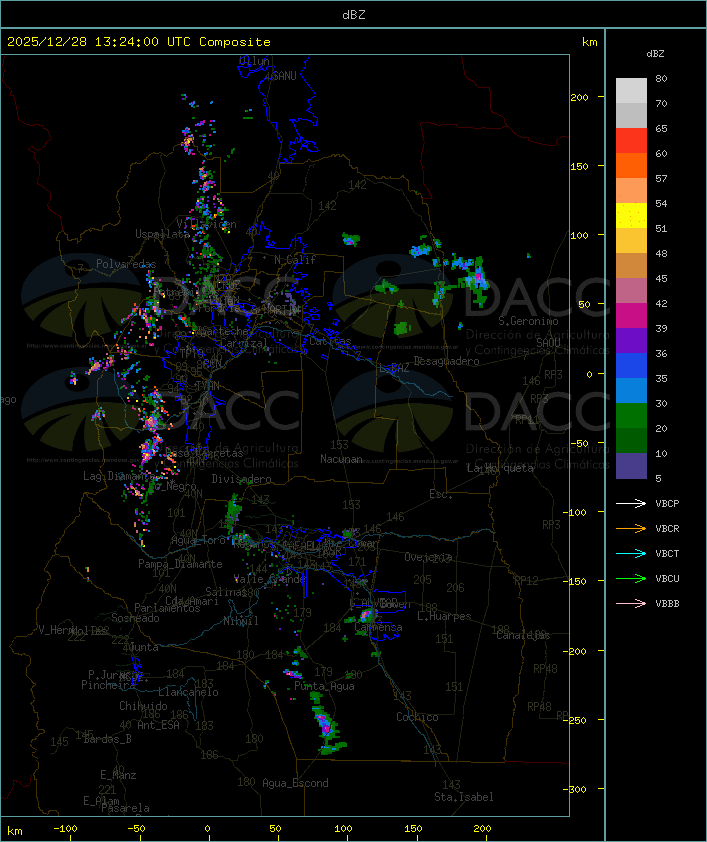The width and height of the screenshot is (707, 842).
Task: Select the dark orange 57-60 dBZ swatch
Action: click(631, 166)
